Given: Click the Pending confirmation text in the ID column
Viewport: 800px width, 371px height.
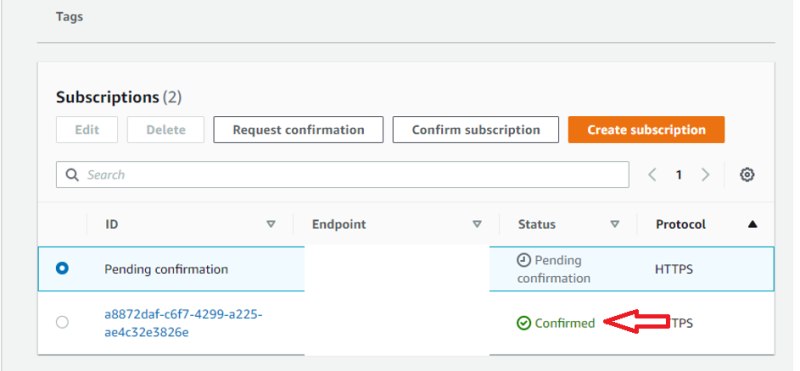Looking at the screenshot, I should tap(166, 269).
